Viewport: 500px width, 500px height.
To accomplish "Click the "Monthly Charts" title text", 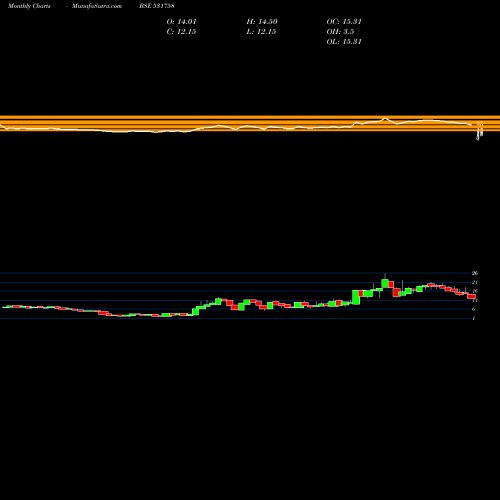I will coord(29,6).
